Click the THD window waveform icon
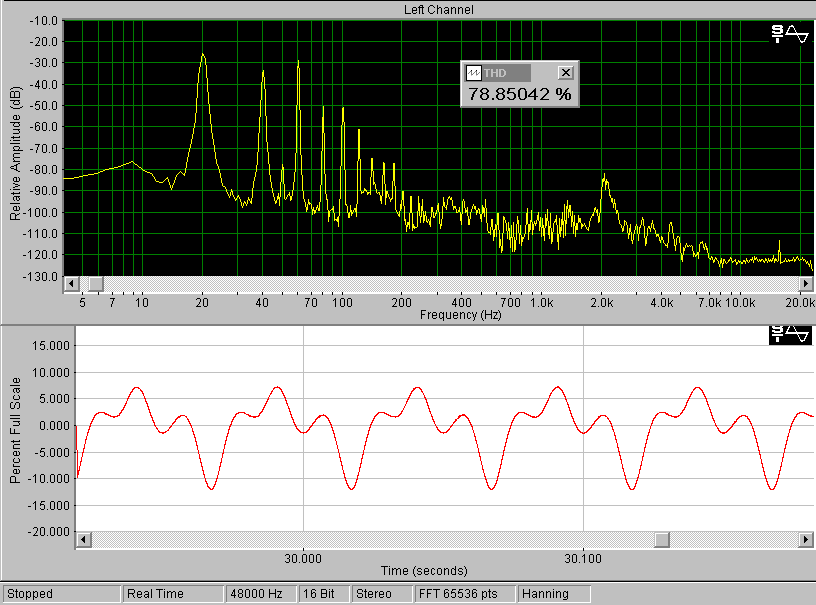 474,73
